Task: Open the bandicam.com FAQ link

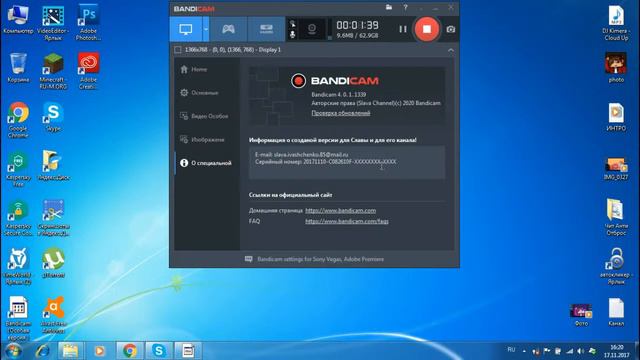Action: 347,221
